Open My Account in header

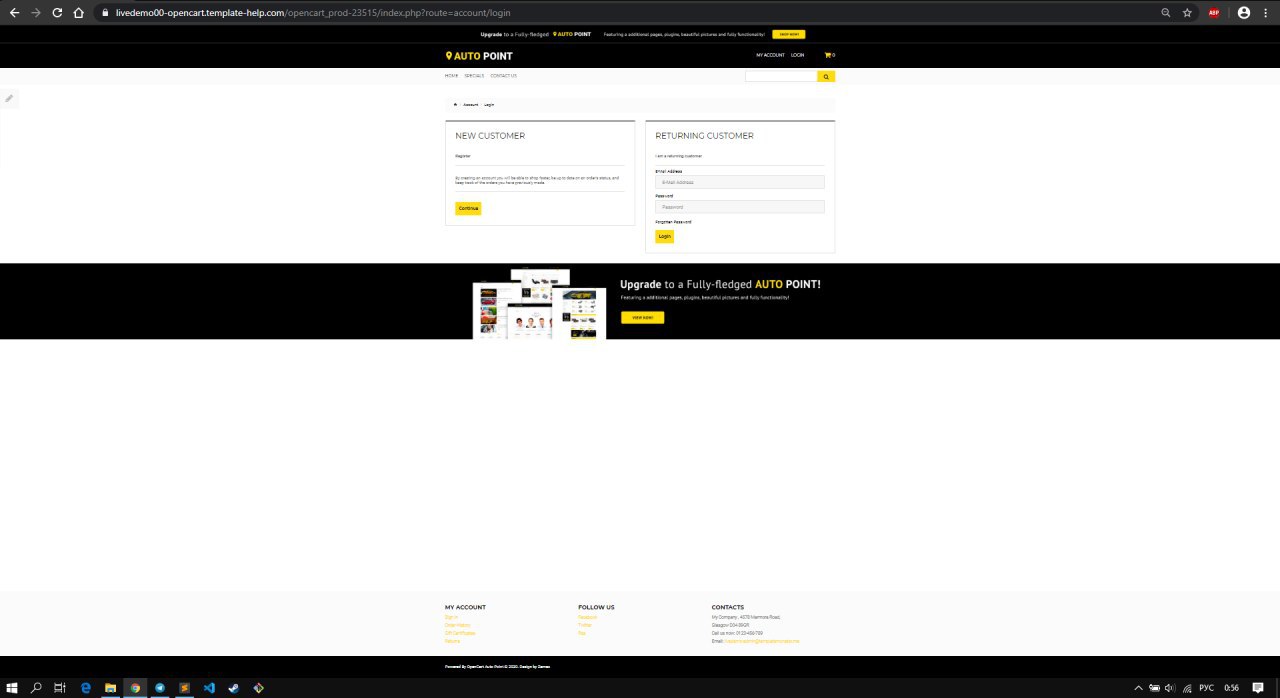[770, 55]
